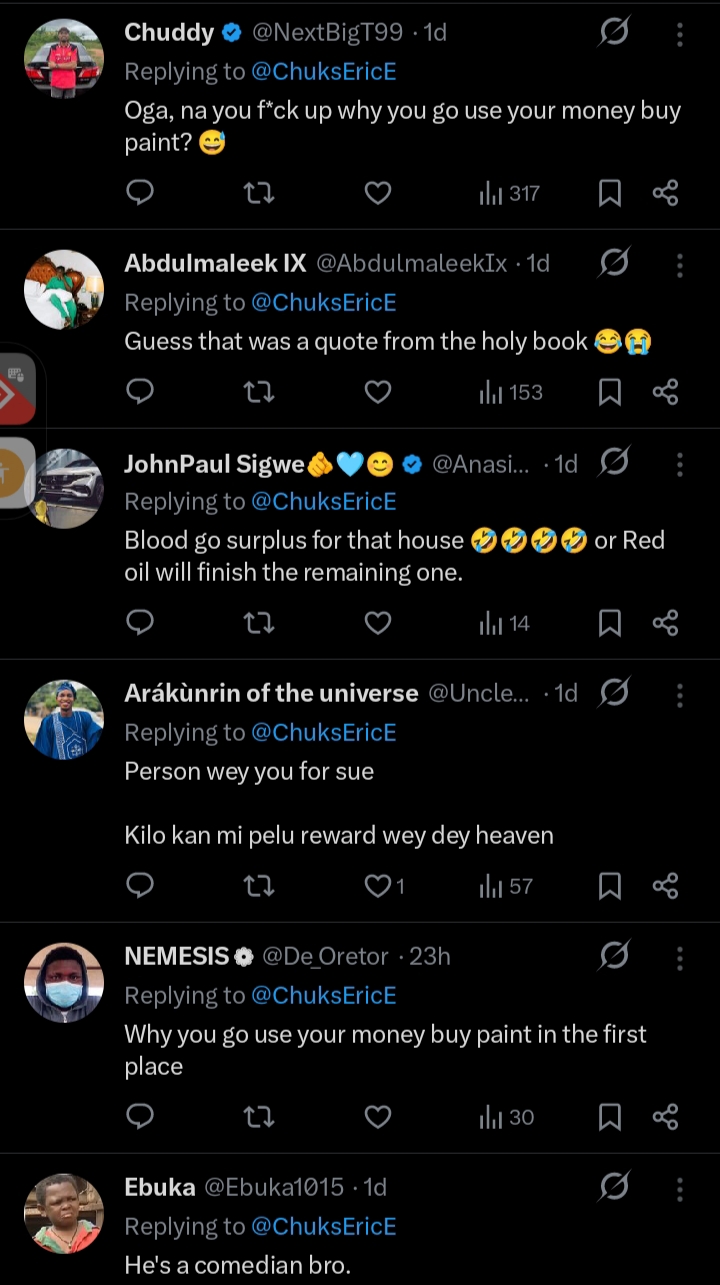The width and height of the screenshot is (720, 1285).
Task: Repost Abdulmaleek IX's reply
Action: click(259, 392)
